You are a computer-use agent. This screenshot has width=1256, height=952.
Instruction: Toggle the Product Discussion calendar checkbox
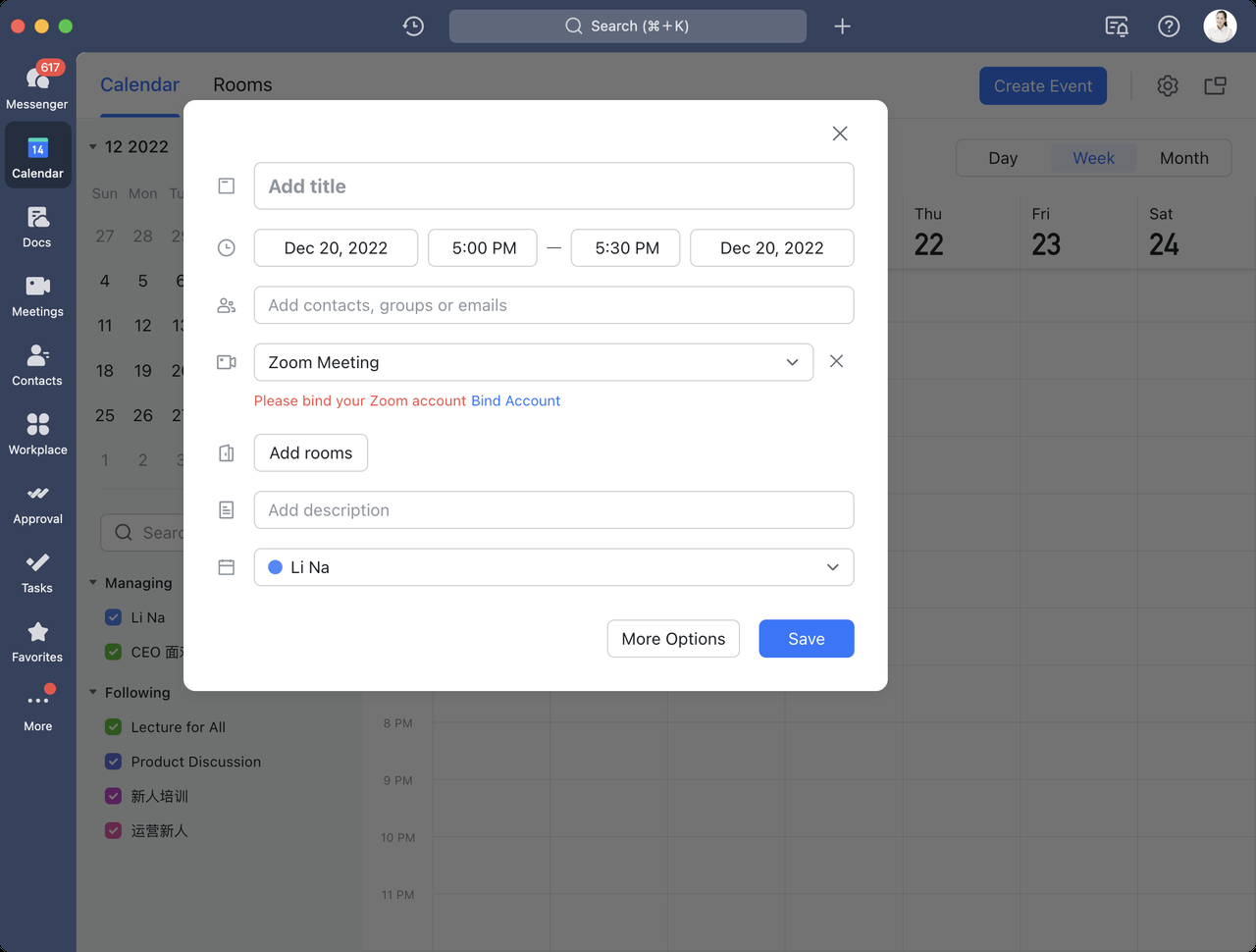pyautogui.click(x=114, y=762)
